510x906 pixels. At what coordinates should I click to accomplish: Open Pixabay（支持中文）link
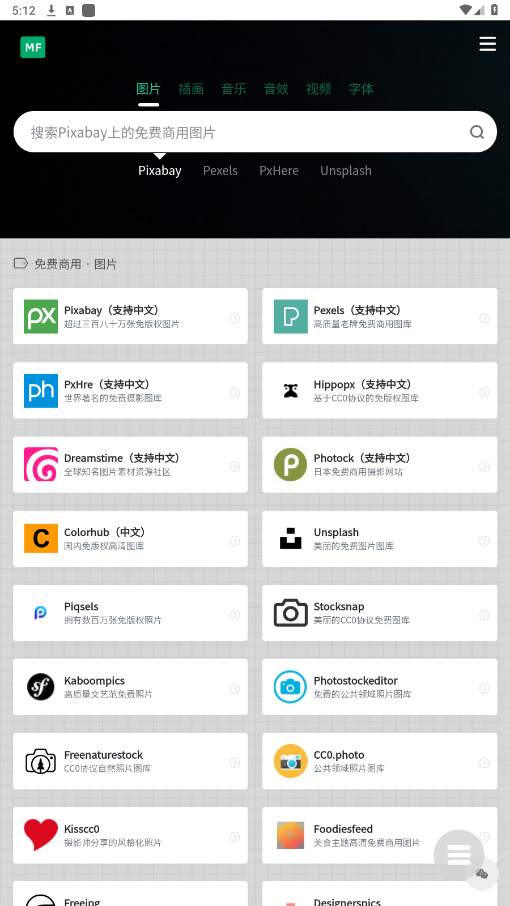pos(113,310)
